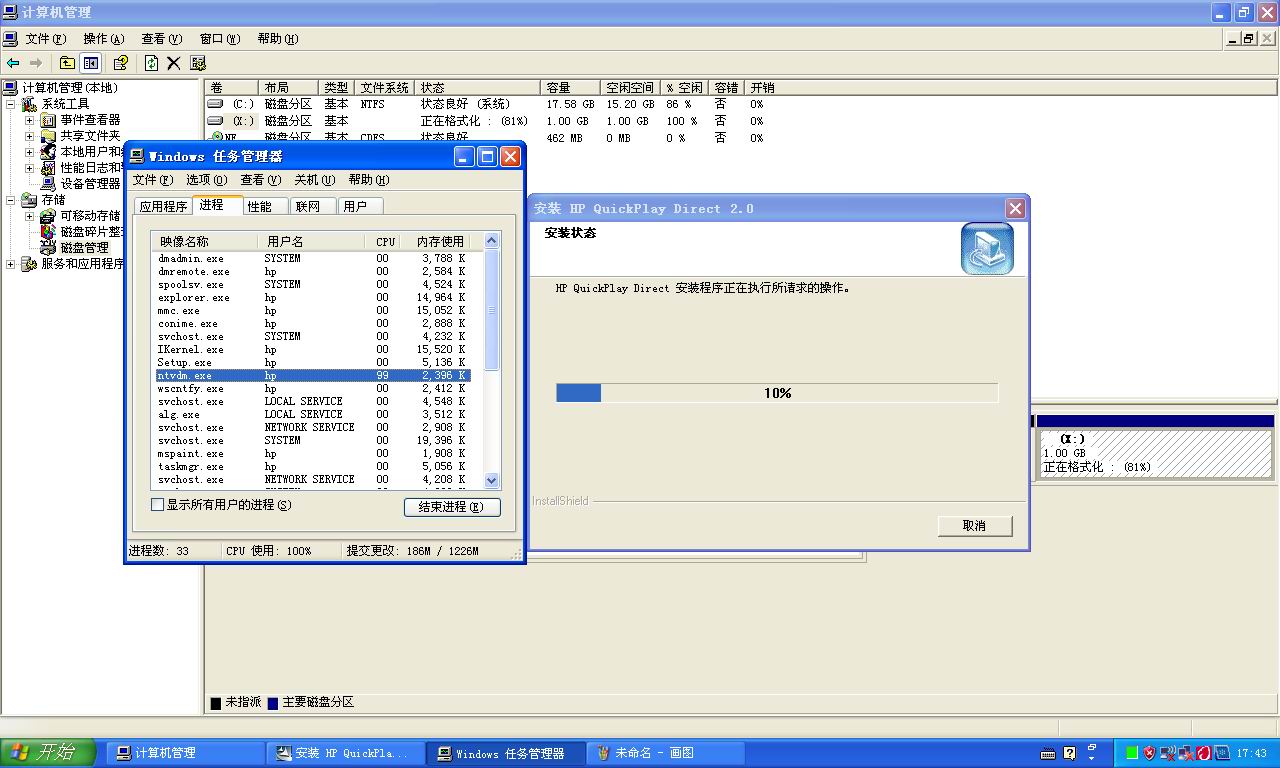Click the process list scrollbar up arrow
Screen dimensions: 1280x768
coord(491,240)
